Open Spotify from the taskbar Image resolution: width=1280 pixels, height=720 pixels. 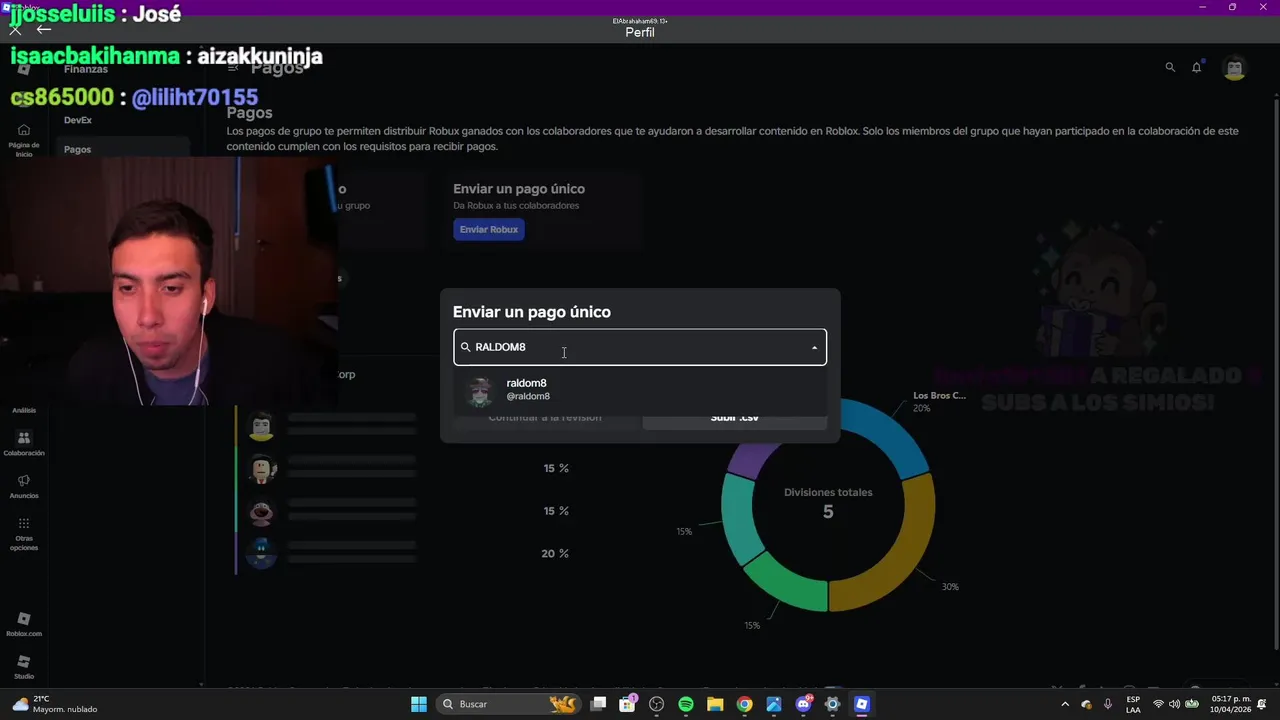pyautogui.click(x=686, y=704)
